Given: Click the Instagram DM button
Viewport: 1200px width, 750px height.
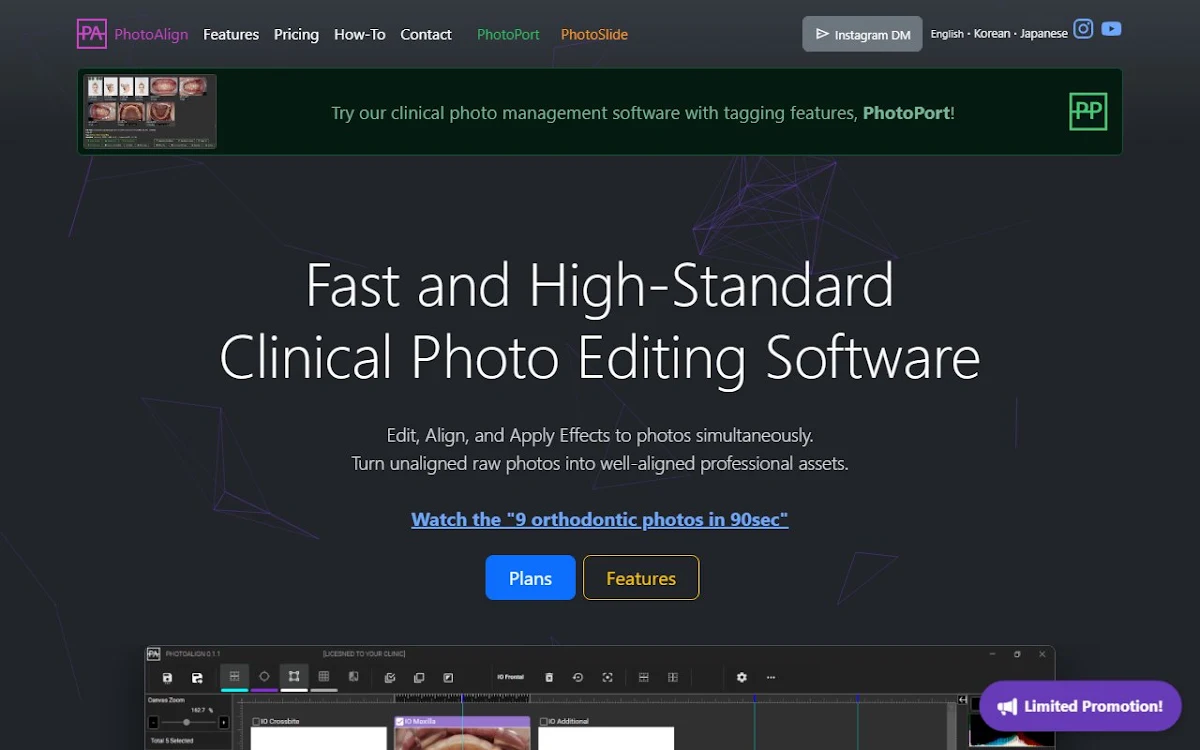Looking at the screenshot, I should (x=862, y=34).
